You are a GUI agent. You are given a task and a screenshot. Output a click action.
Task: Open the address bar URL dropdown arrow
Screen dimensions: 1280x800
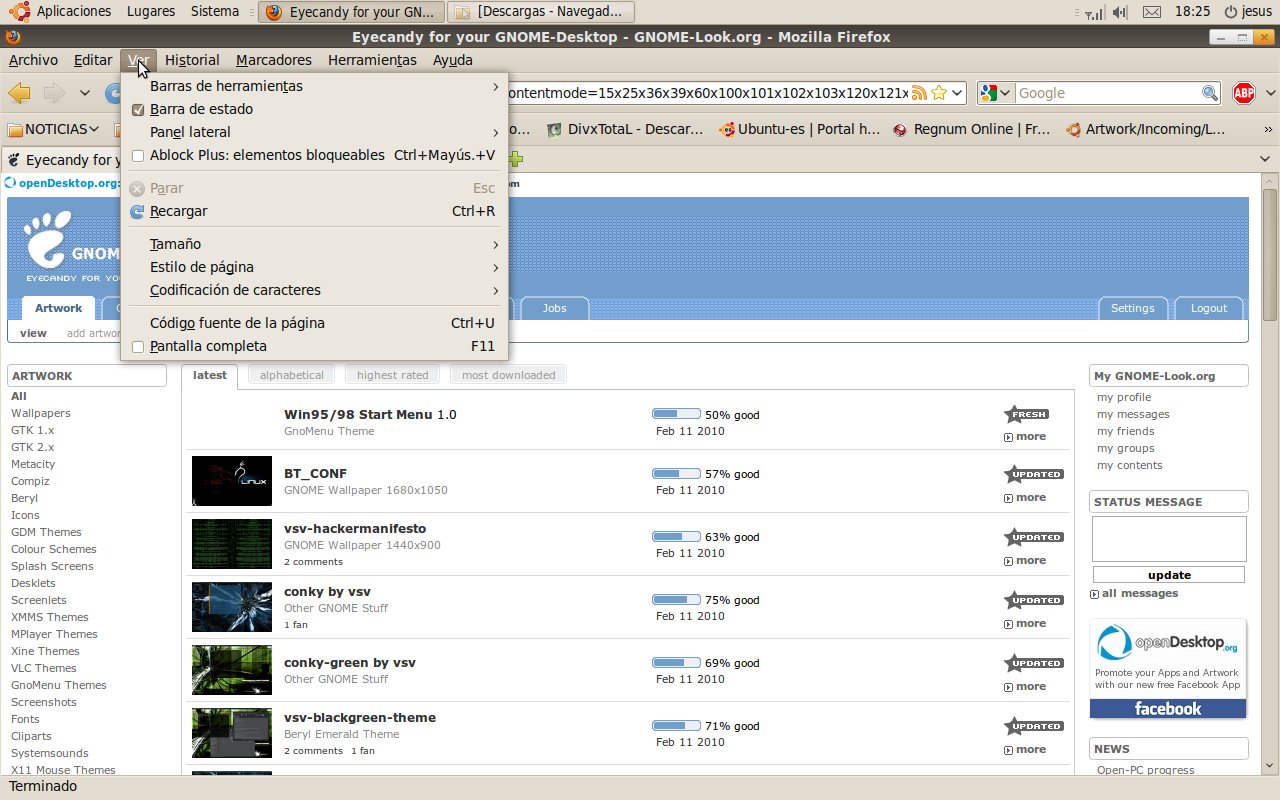[x=958, y=93]
